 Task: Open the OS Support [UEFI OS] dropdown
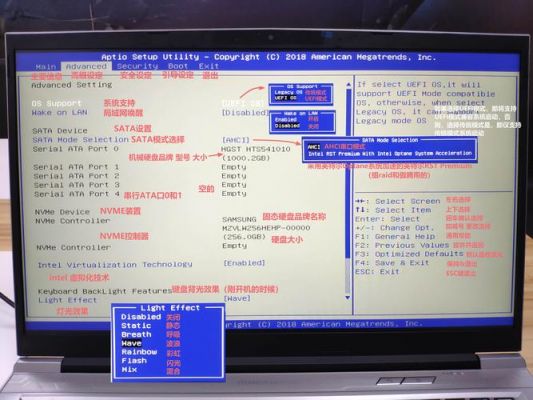[242, 103]
